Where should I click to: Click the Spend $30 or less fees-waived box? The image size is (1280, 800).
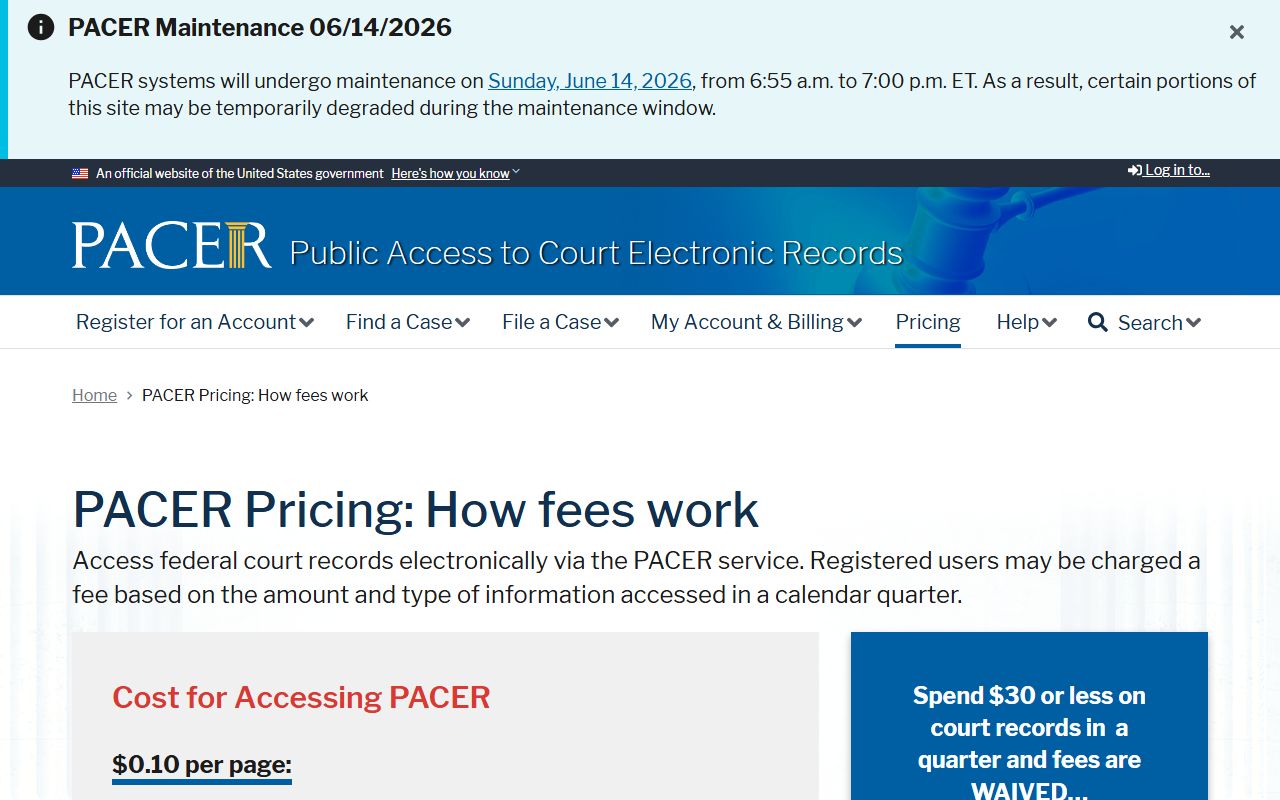(1029, 716)
